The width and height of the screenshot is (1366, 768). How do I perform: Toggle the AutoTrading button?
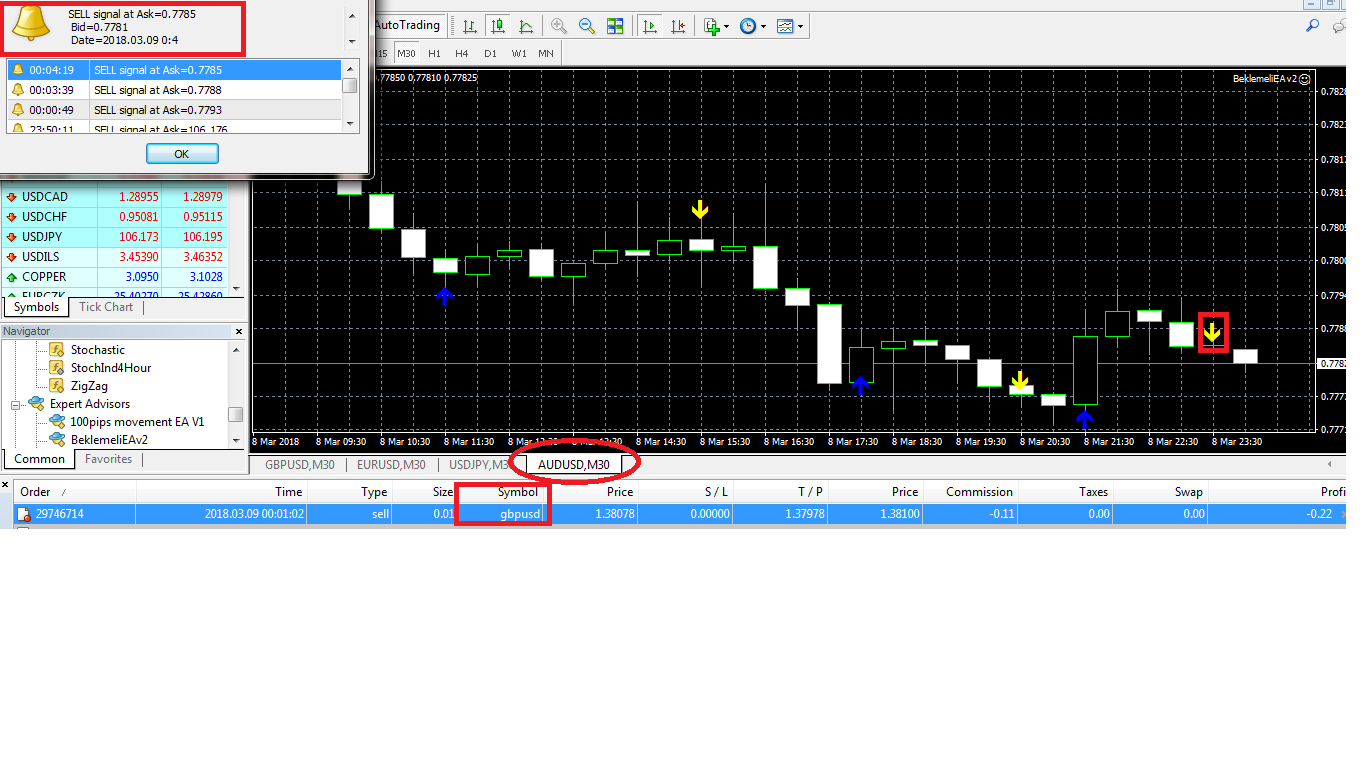click(406, 25)
